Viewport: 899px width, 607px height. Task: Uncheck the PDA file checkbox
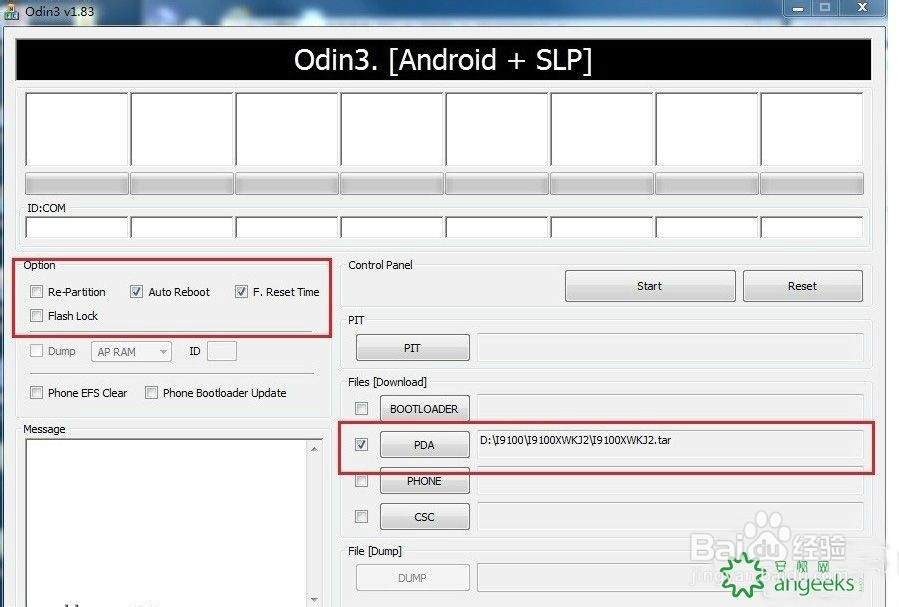(x=361, y=445)
